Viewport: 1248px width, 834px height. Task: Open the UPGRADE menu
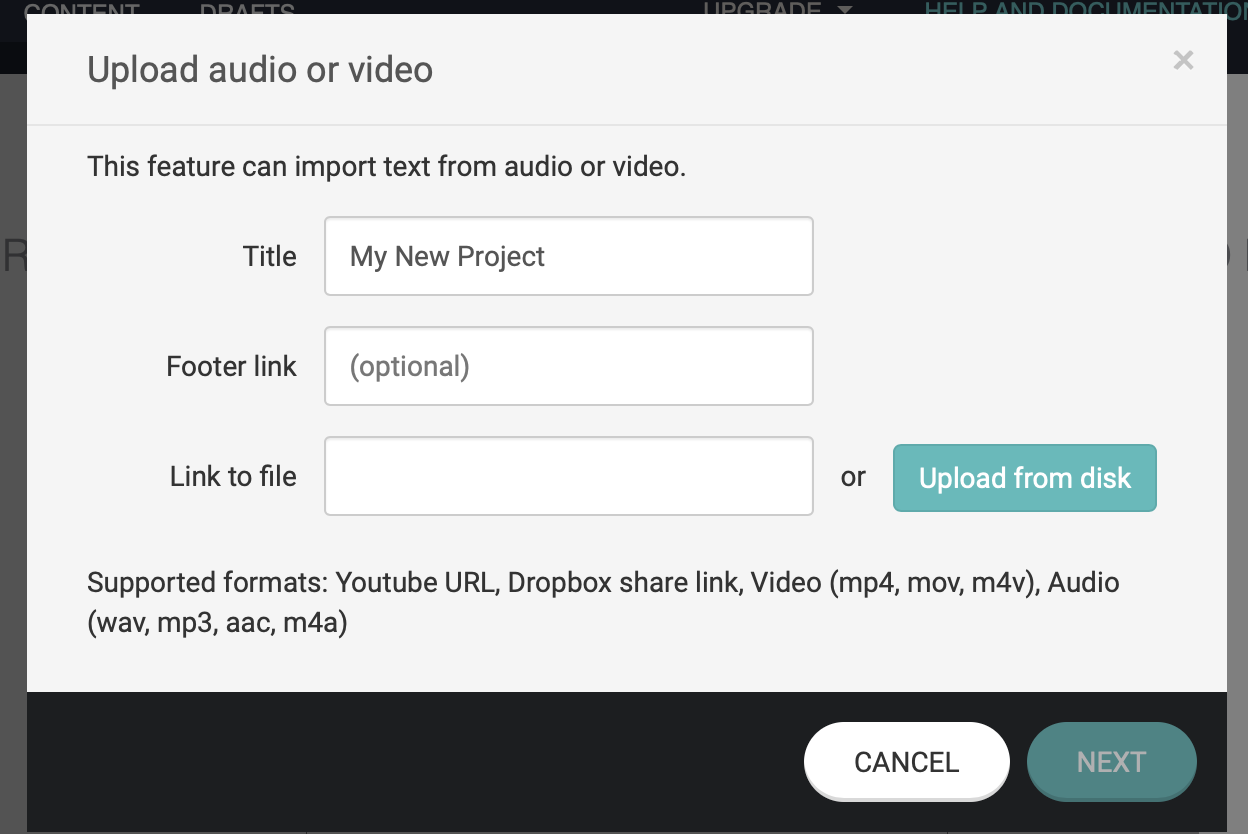763,8
